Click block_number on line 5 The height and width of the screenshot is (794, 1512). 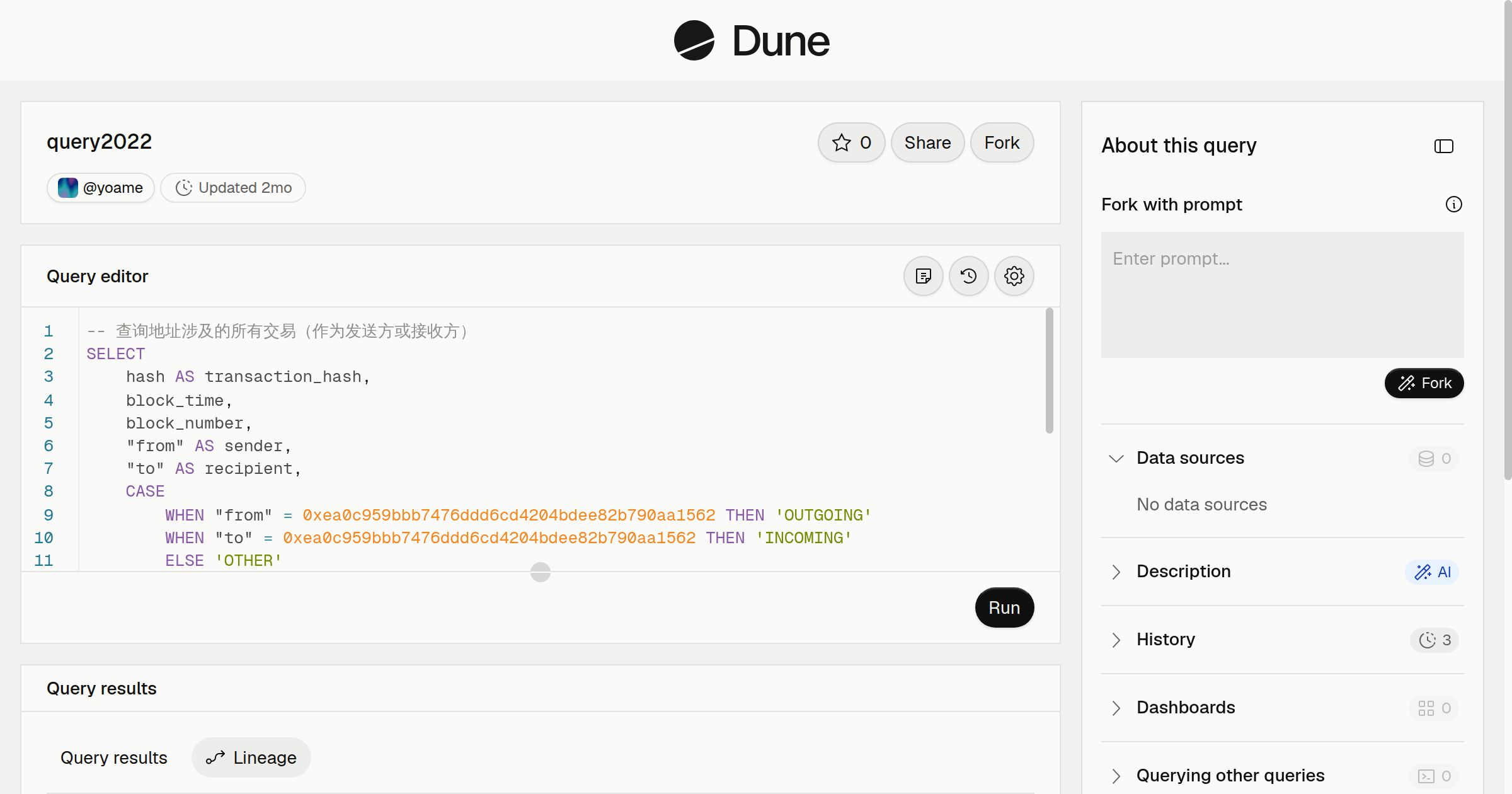pos(185,423)
